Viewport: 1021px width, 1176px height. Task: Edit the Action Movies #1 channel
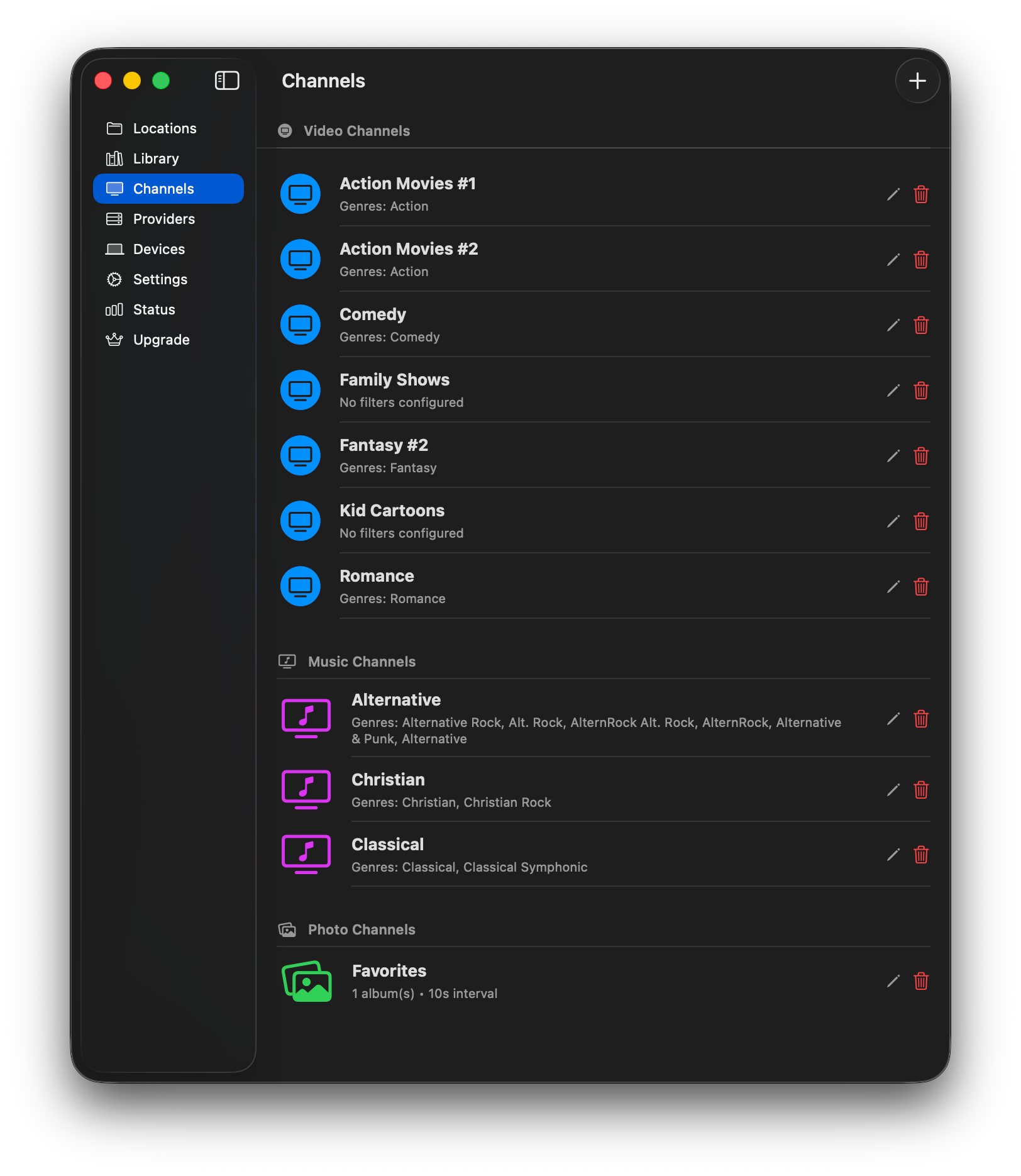point(893,194)
